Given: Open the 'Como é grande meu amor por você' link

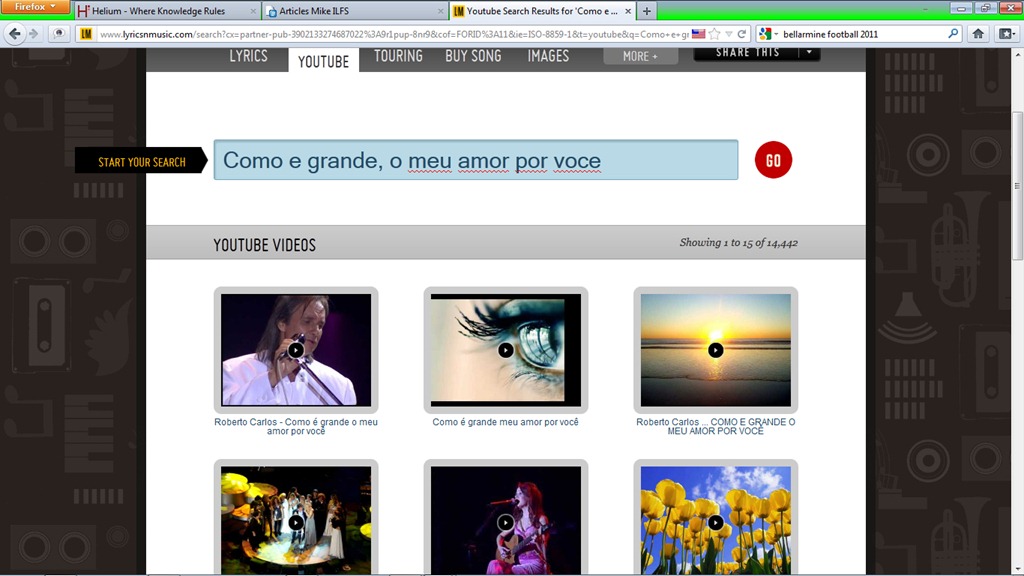Looking at the screenshot, I should (x=505, y=422).
